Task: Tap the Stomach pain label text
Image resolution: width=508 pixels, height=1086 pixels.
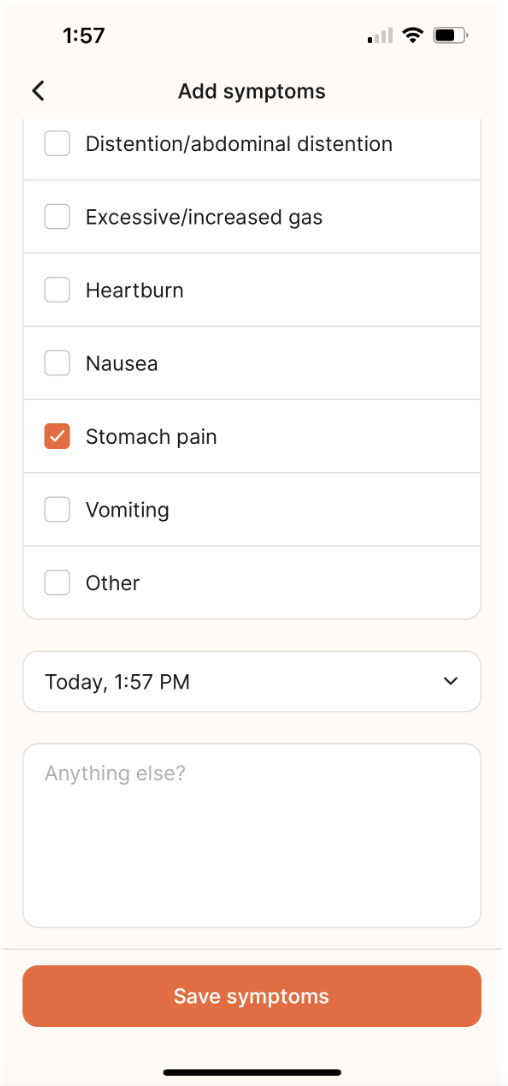Action: tap(151, 437)
